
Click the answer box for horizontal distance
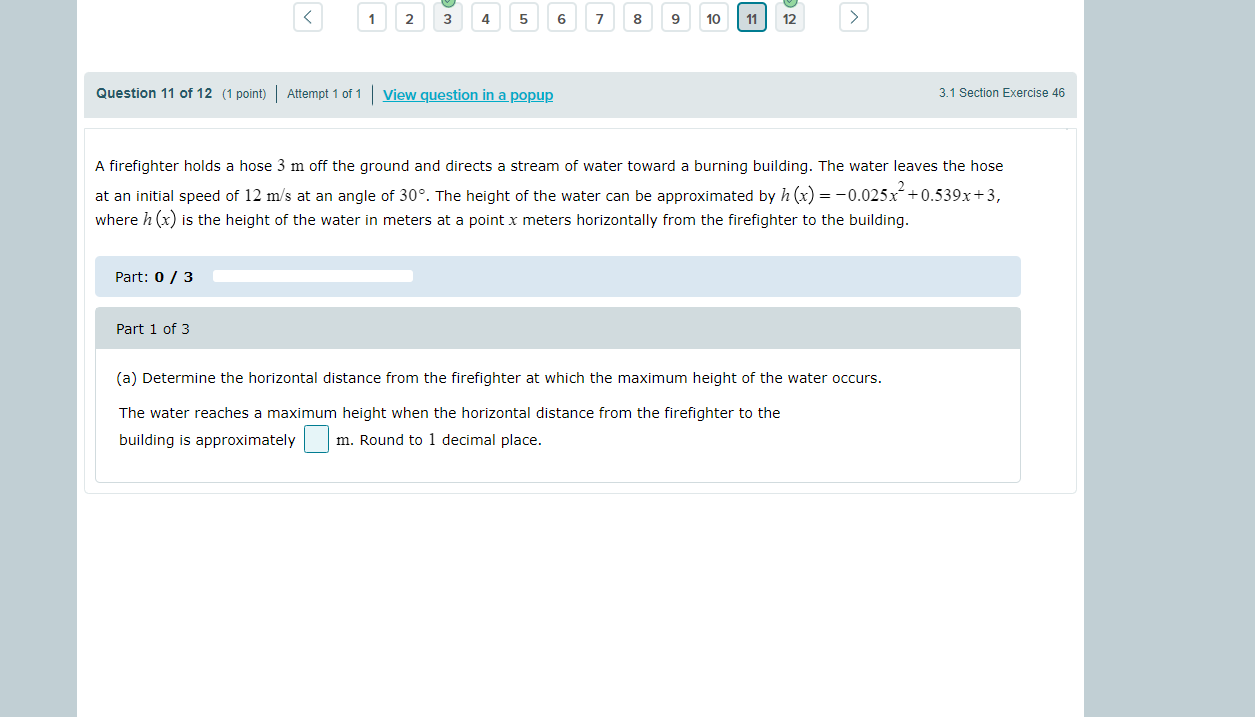click(x=317, y=439)
